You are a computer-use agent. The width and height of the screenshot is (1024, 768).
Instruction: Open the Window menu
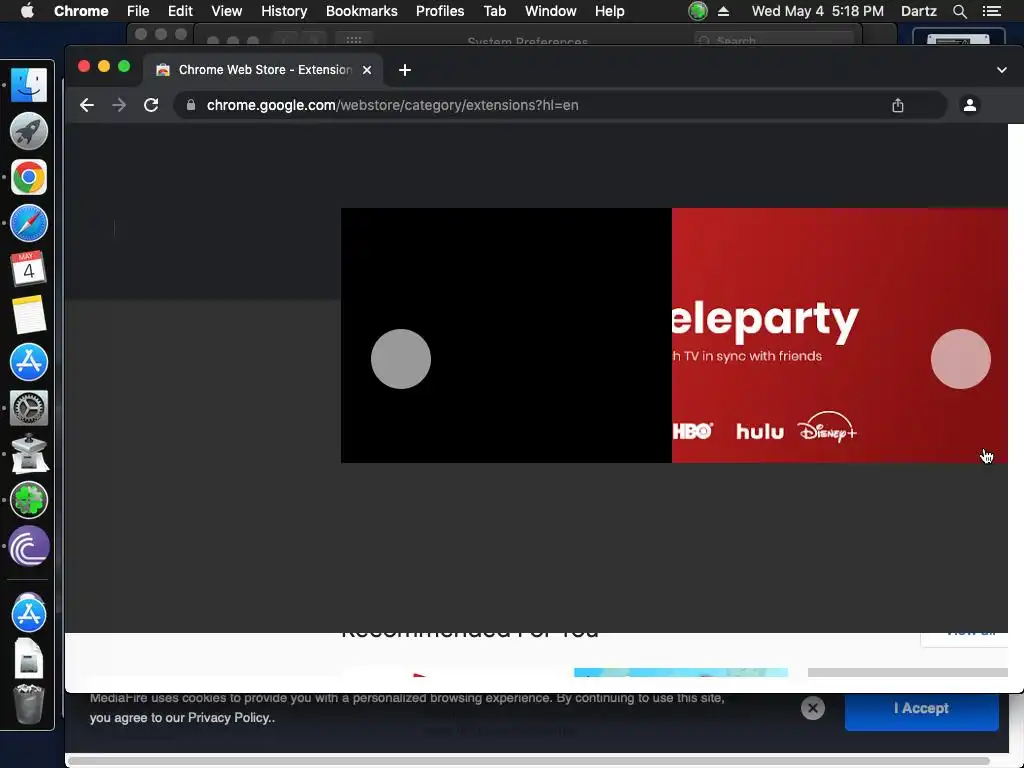(x=551, y=11)
